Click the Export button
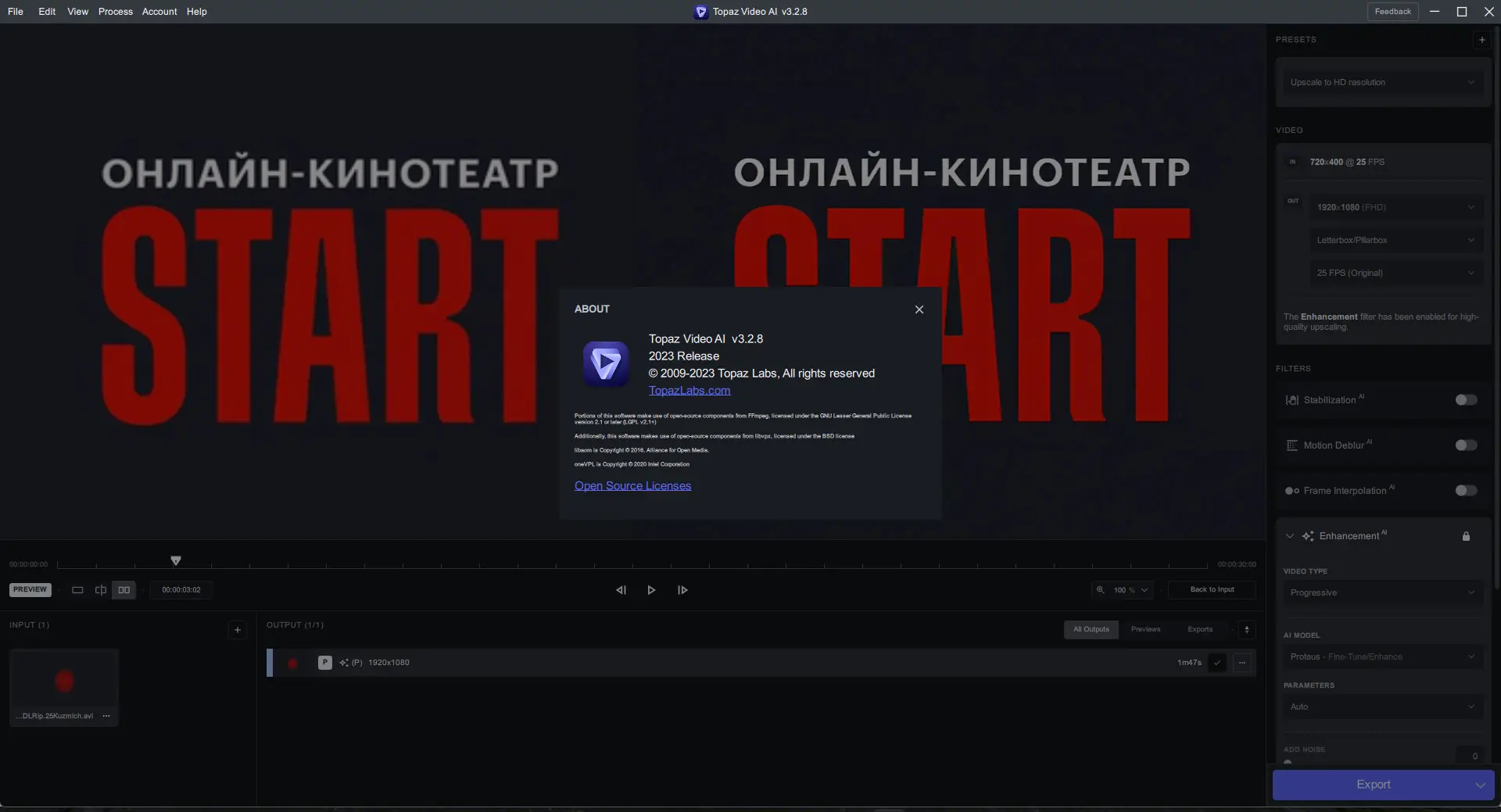The width and height of the screenshot is (1501, 812). coord(1374,785)
